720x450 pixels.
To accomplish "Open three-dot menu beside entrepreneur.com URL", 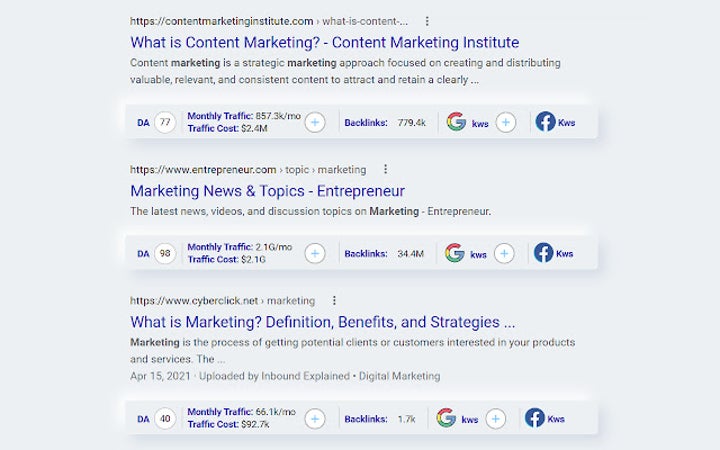I will click(385, 170).
